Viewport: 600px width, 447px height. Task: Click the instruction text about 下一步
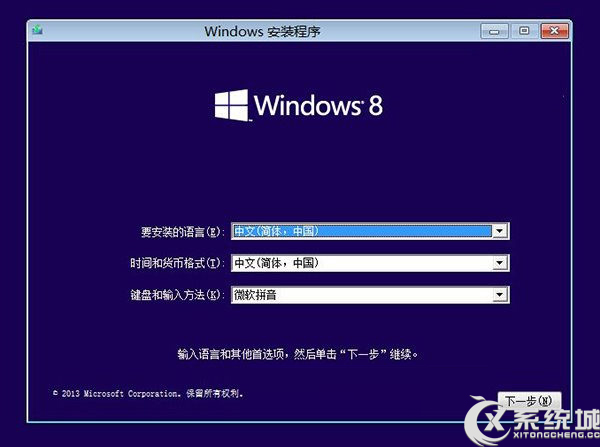click(x=298, y=354)
